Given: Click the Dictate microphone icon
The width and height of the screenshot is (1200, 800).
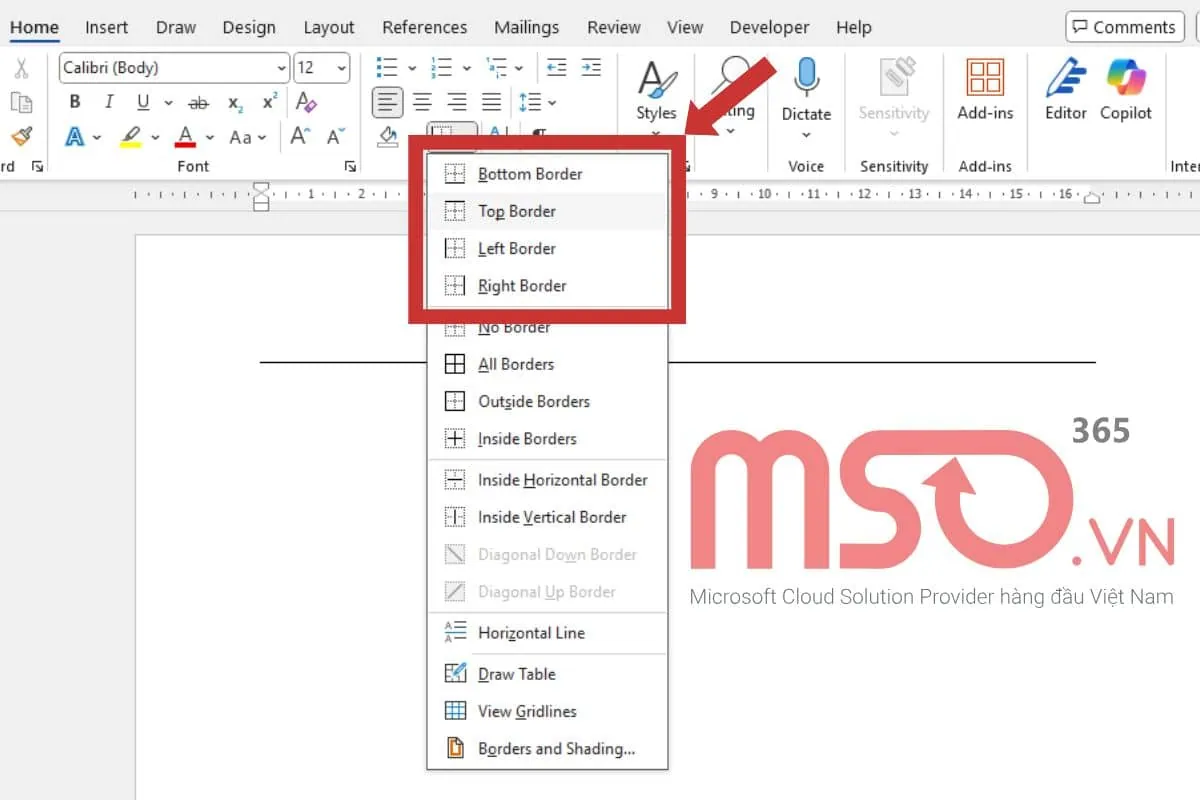Looking at the screenshot, I should (806, 78).
